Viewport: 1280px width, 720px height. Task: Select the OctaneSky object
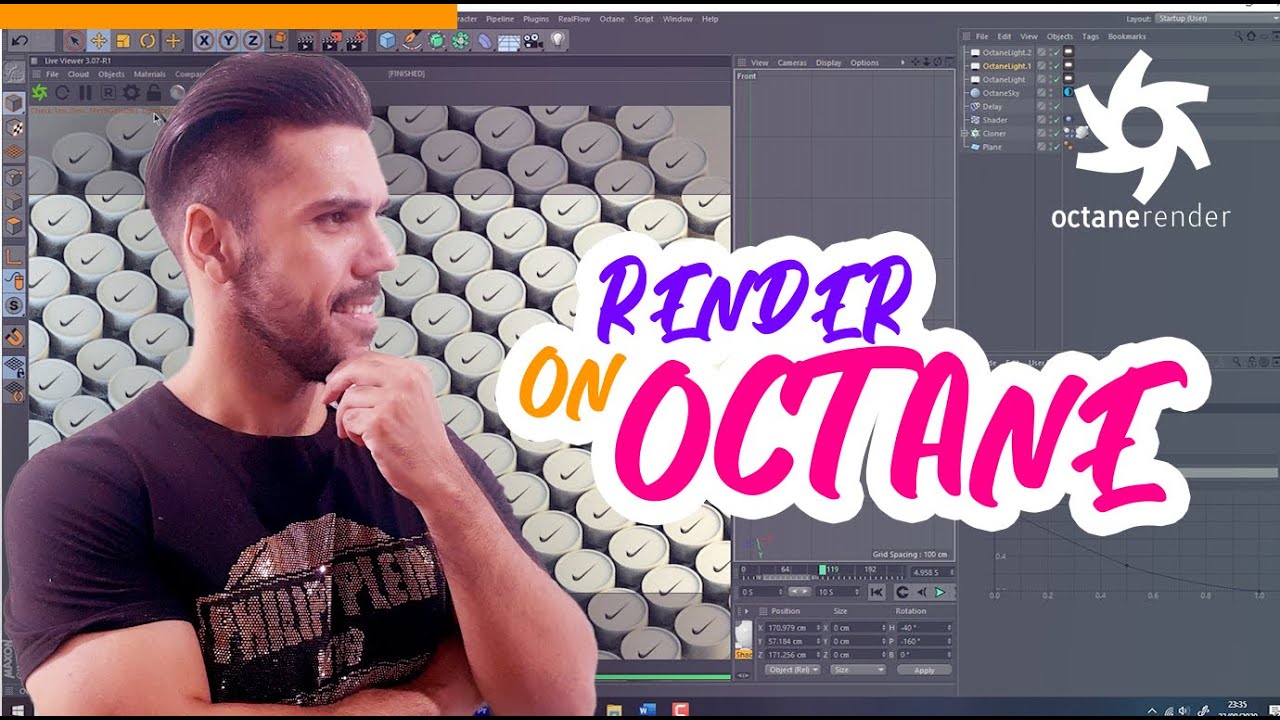click(1001, 93)
